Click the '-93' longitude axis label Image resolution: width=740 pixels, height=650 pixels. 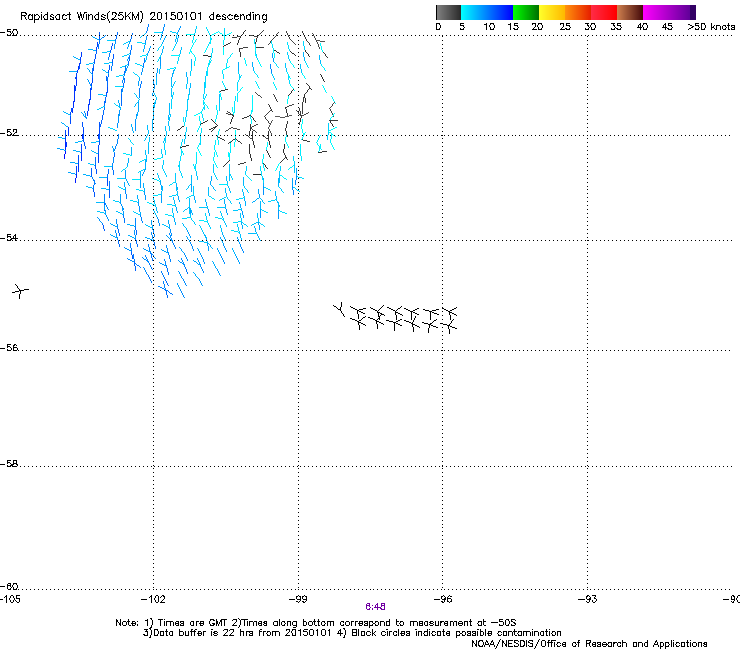(587, 599)
